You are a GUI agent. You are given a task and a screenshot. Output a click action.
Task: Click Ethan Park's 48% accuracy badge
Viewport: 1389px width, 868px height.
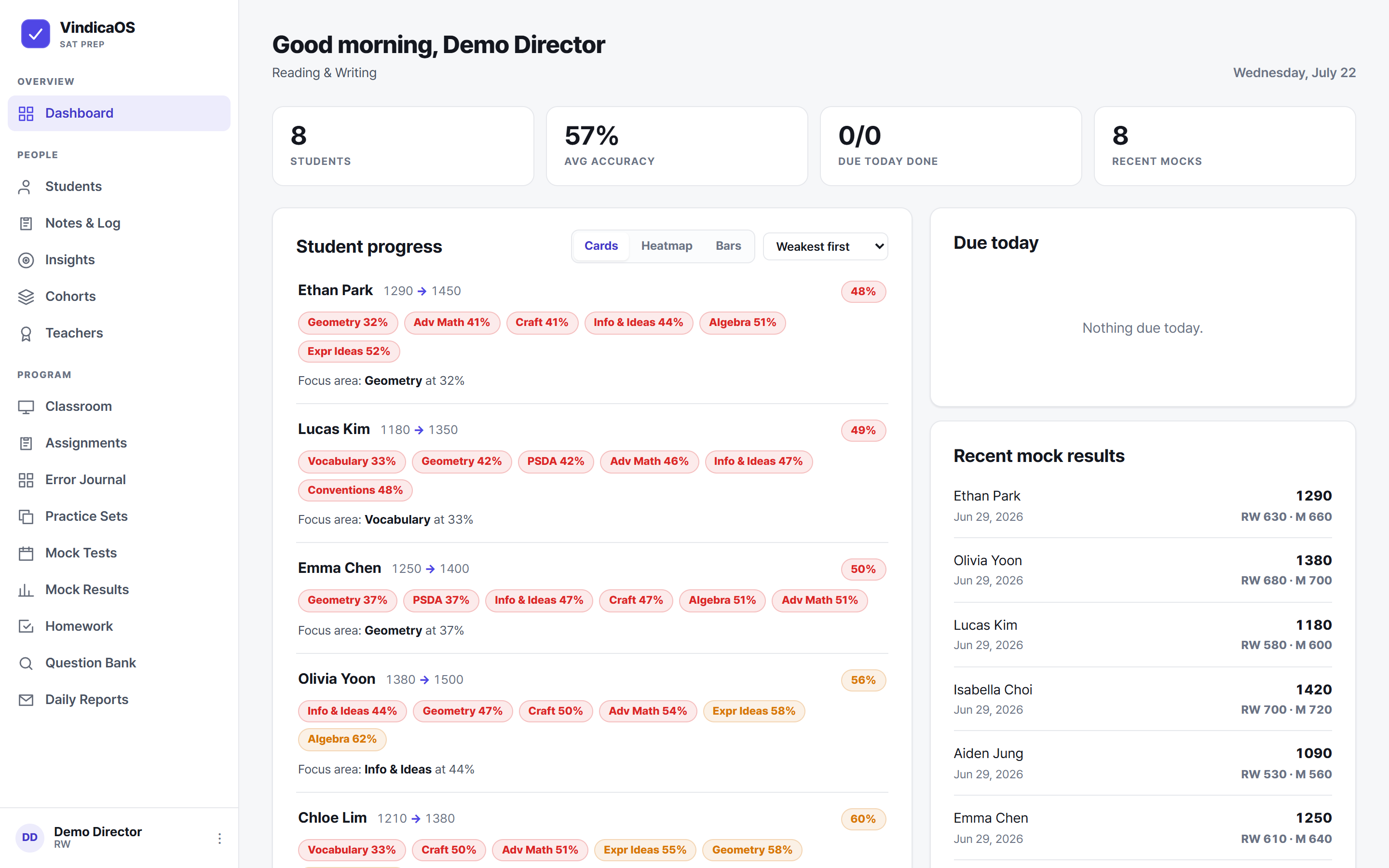tap(863, 292)
